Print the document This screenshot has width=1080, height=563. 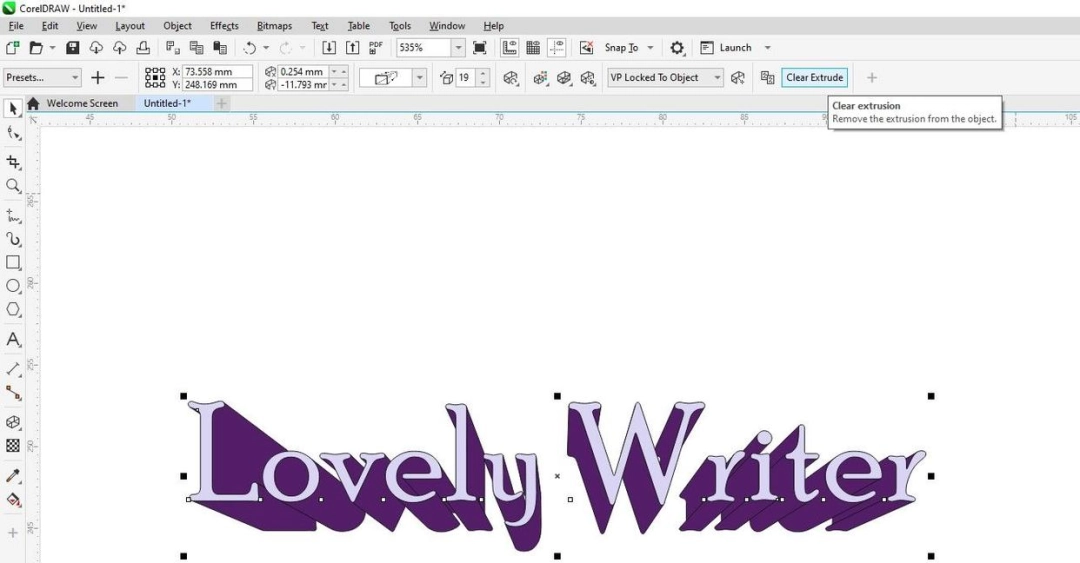[143, 48]
